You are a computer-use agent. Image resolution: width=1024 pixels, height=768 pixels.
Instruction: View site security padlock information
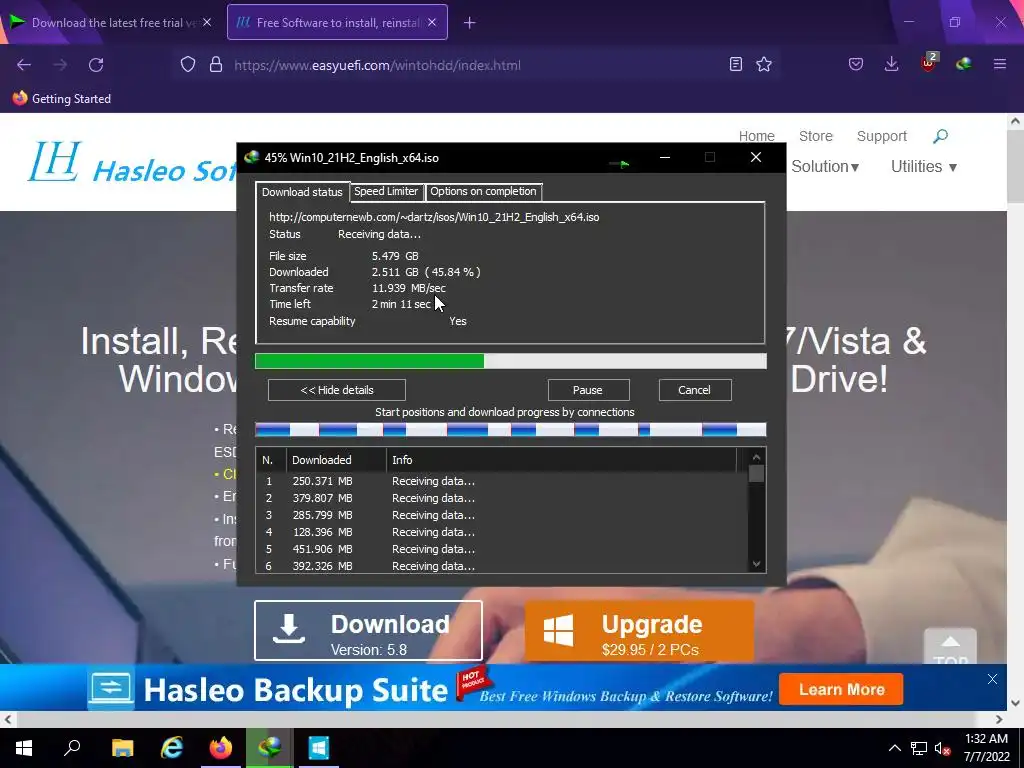[x=216, y=65]
